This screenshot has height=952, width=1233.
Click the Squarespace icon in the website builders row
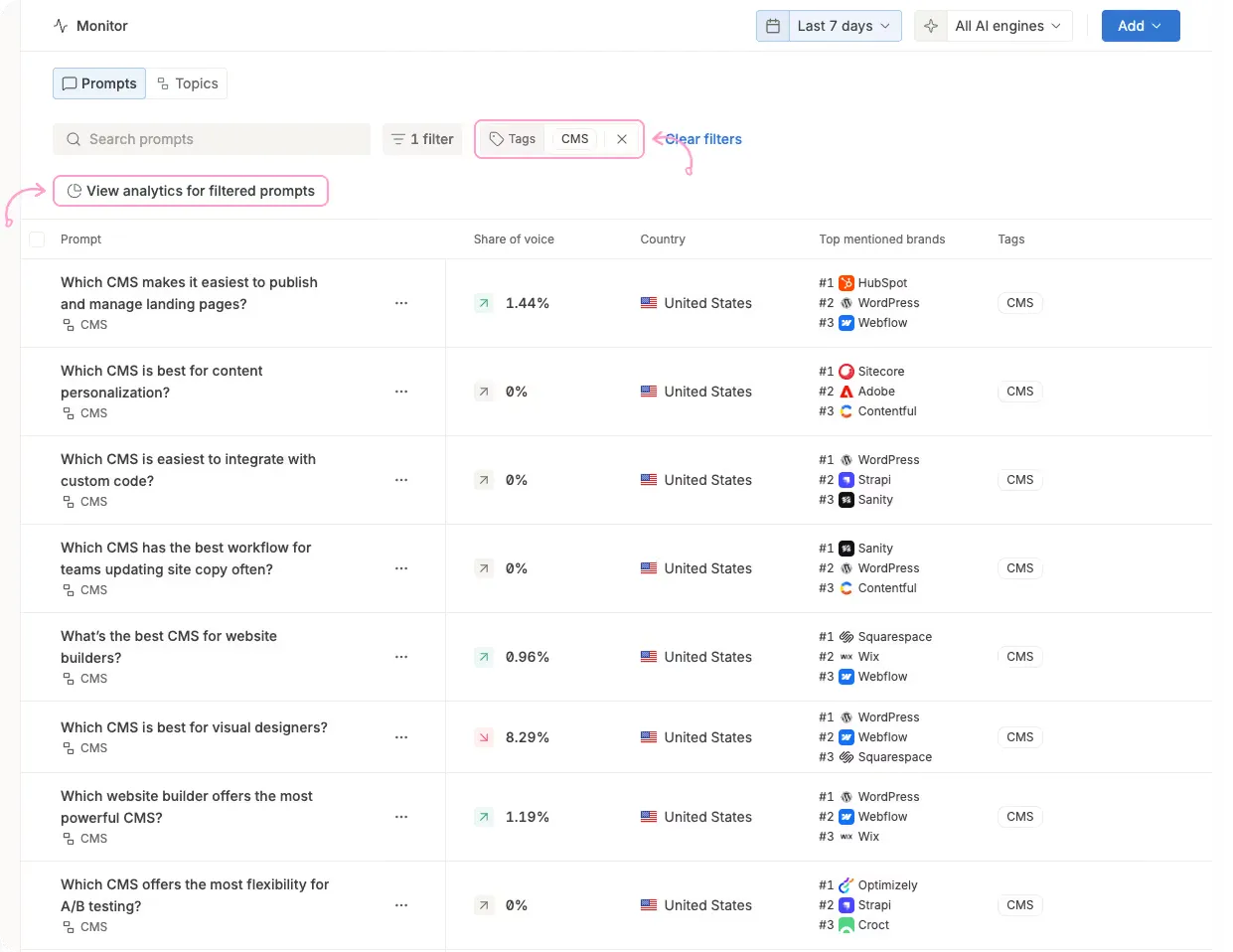[x=847, y=637]
